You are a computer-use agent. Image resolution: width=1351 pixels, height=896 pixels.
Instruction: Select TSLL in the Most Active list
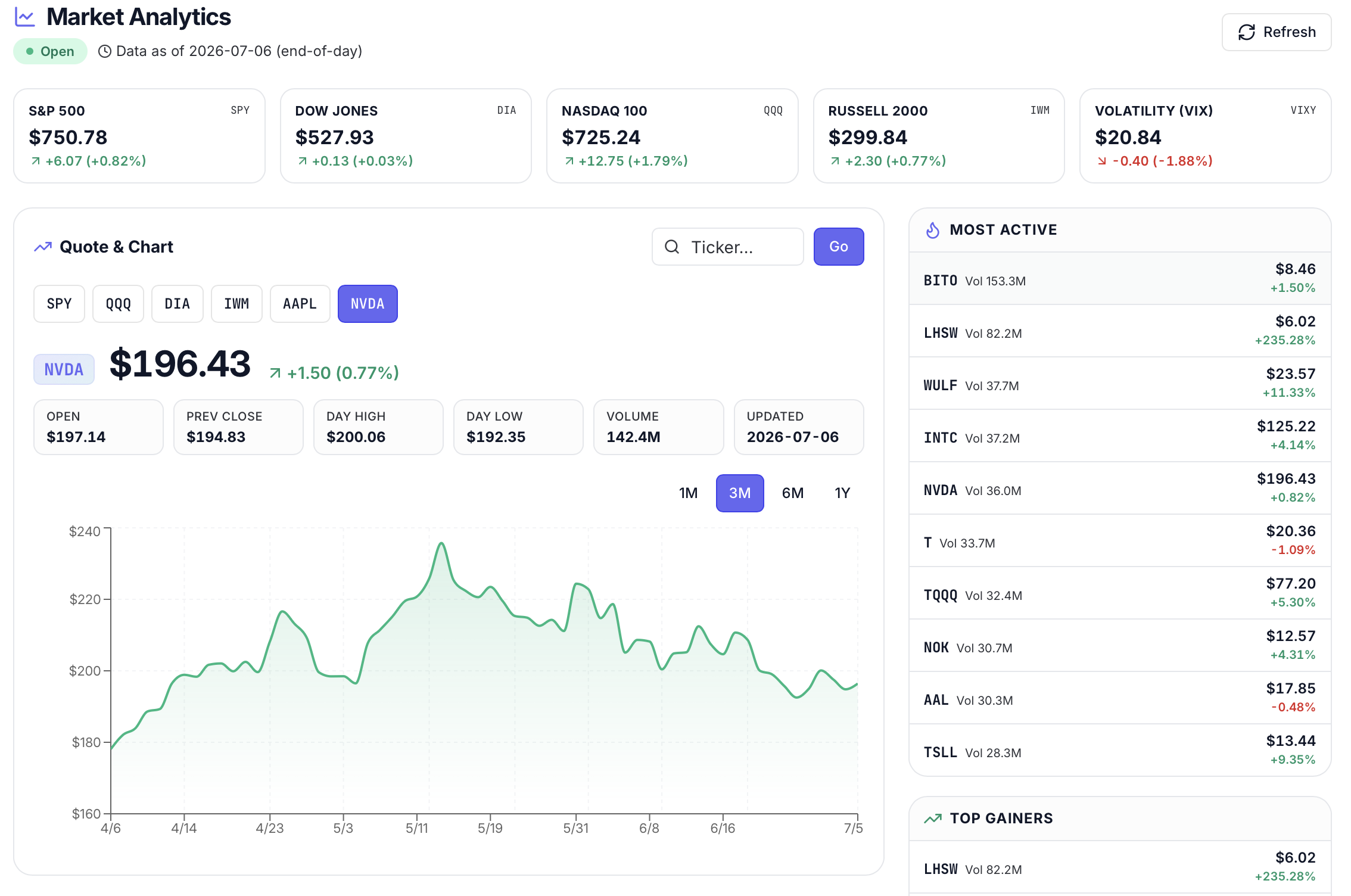click(x=1120, y=750)
